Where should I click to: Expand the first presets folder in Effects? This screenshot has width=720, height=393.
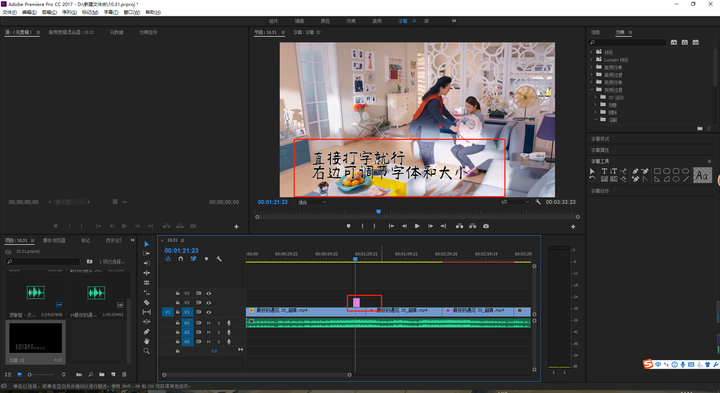point(591,52)
